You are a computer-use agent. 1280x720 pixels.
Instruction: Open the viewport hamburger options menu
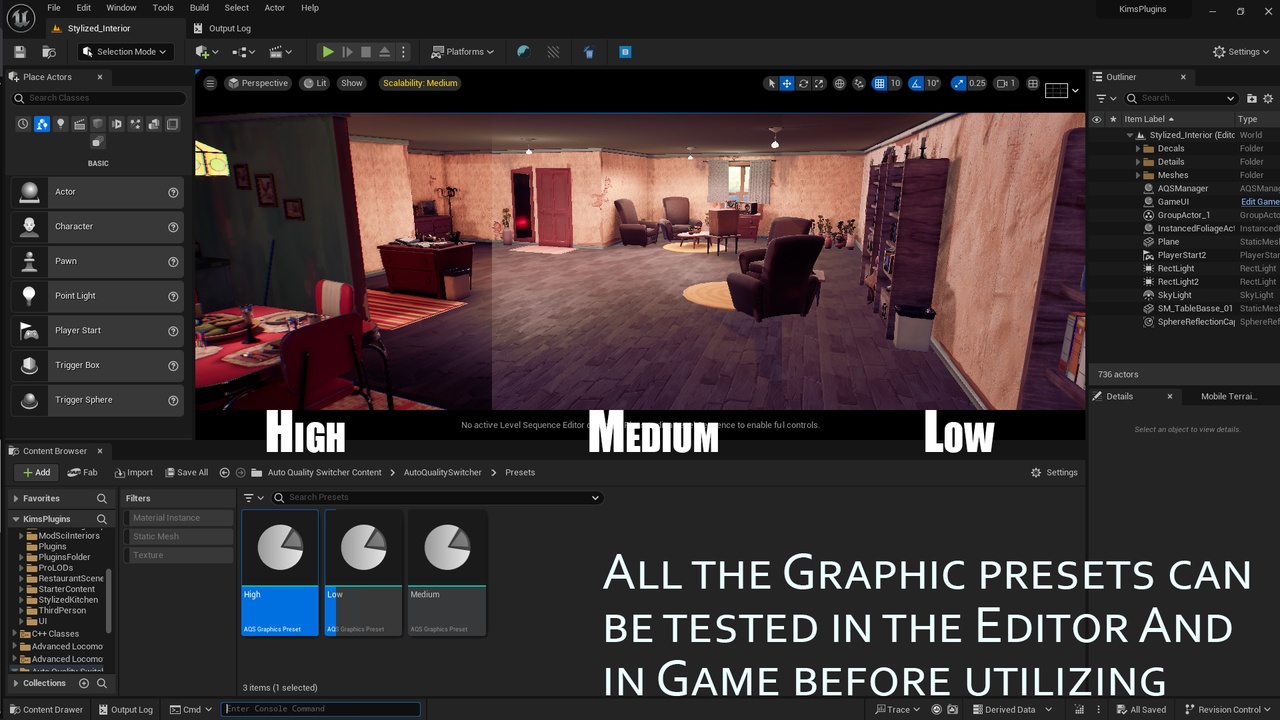click(210, 83)
